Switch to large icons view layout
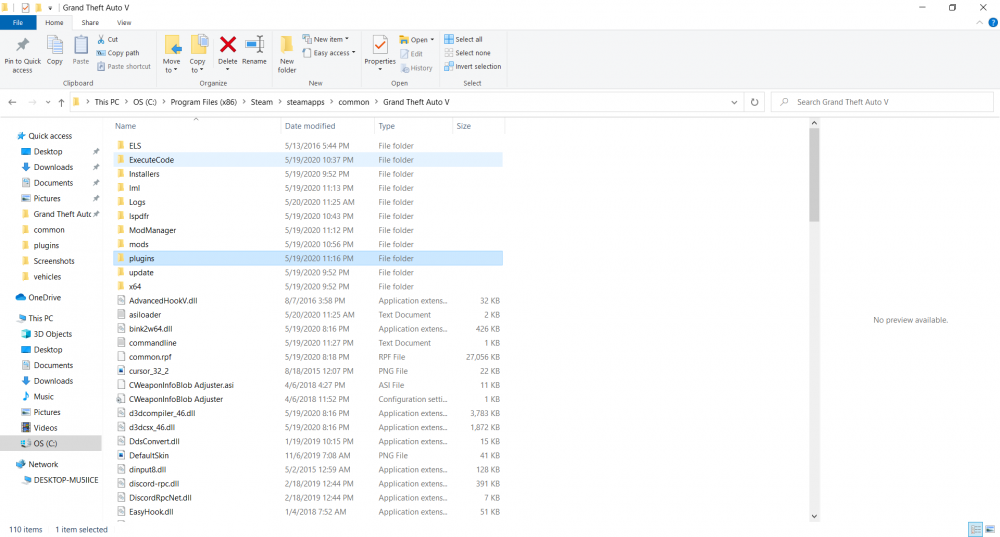 (x=989, y=529)
